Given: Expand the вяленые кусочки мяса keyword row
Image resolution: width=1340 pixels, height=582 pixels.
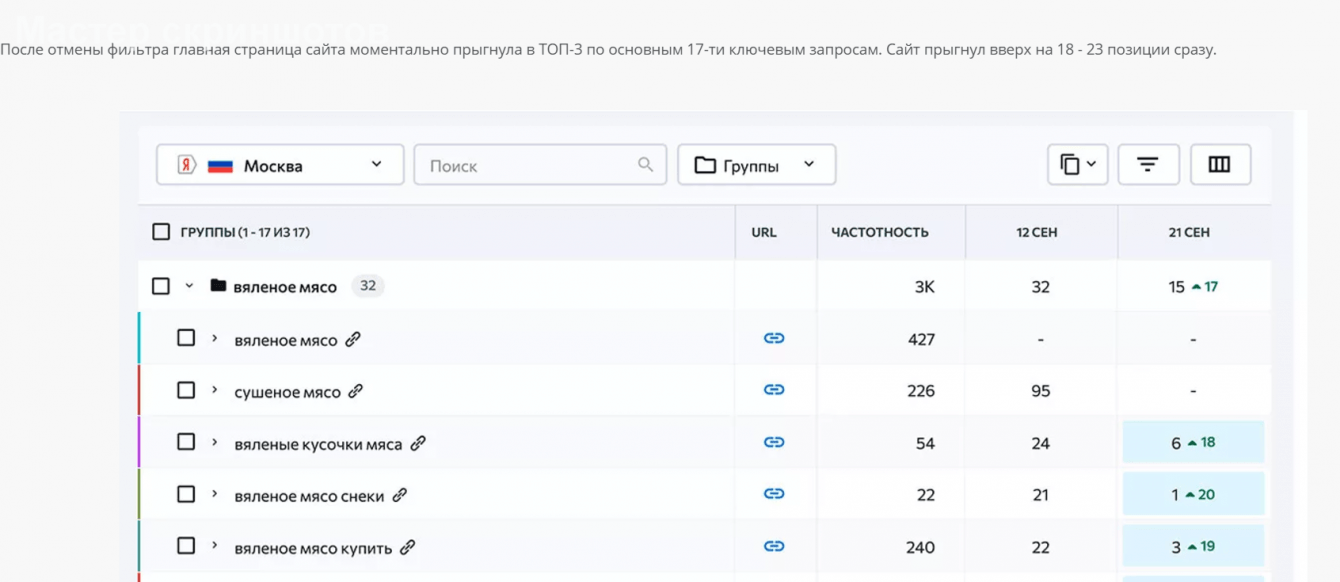Looking at the screenshot, I should (214, 442).
